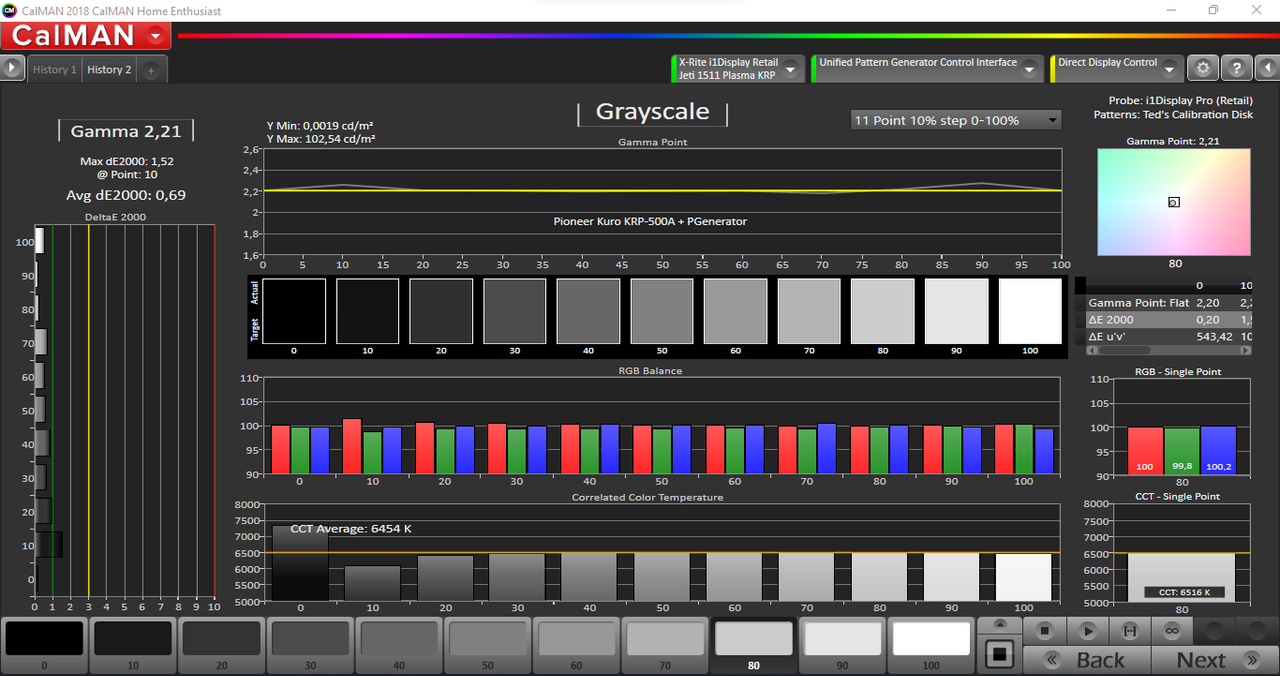Click the pattern window square icon
Screen dimensions: 1280x676
(x=1000, y=656)
